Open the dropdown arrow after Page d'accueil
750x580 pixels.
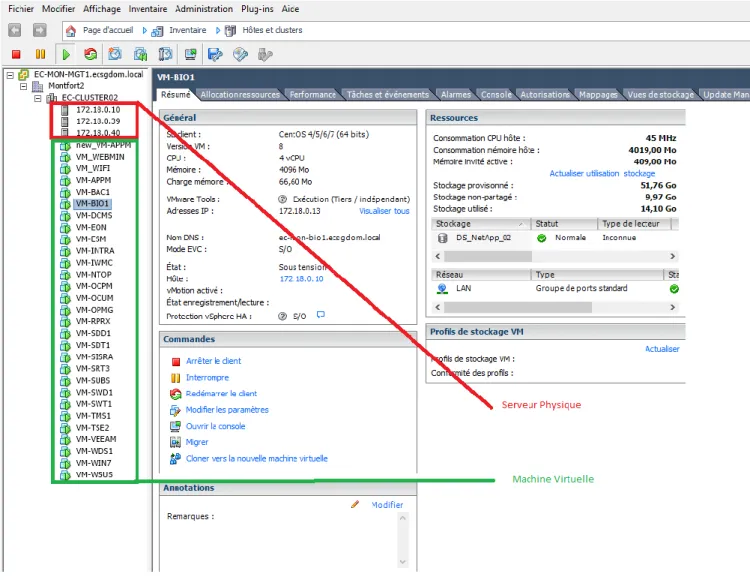[144, 31]
